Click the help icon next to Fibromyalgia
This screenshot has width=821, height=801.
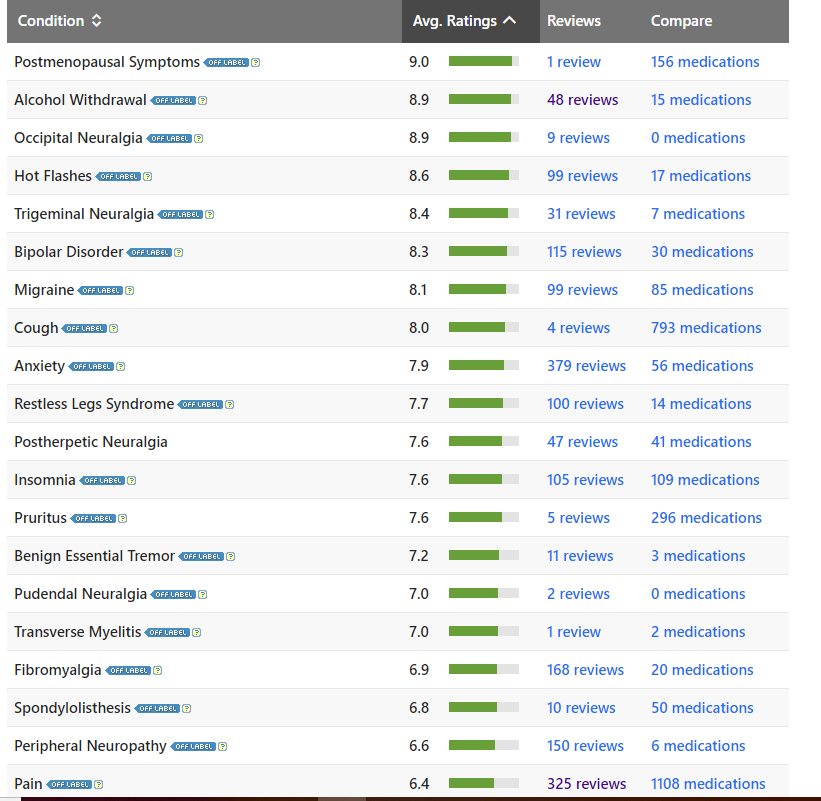(x=157, y=670)
